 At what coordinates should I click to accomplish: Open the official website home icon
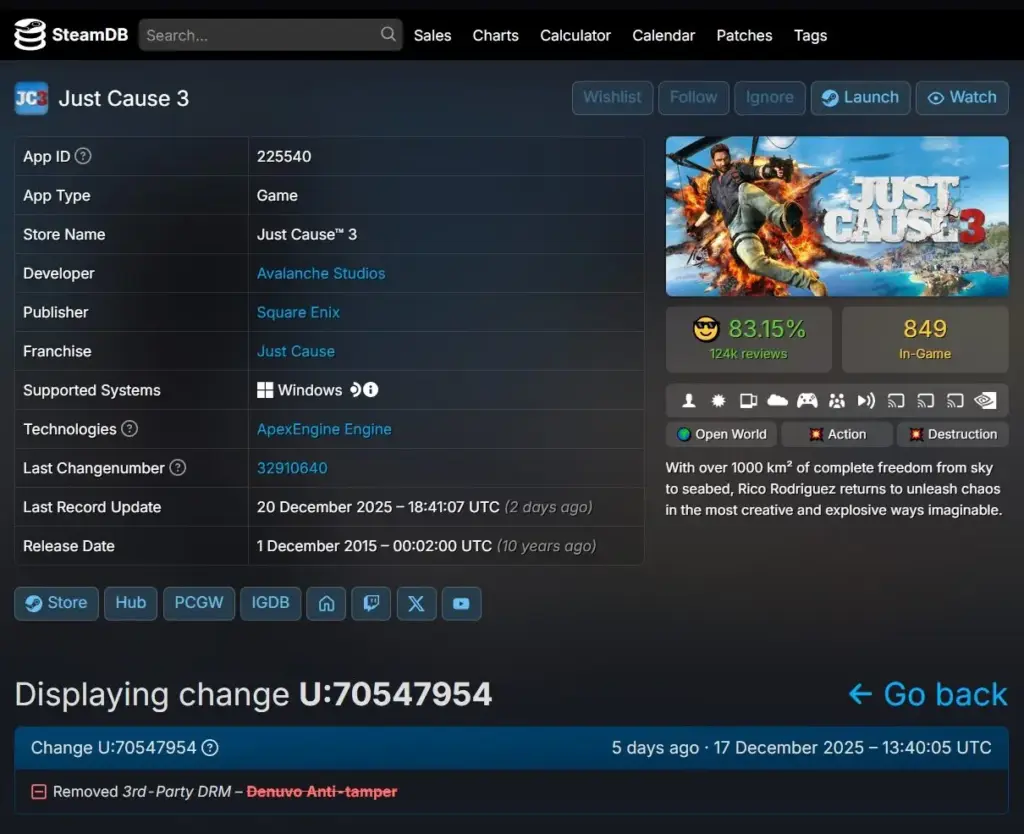click(326, 603)
